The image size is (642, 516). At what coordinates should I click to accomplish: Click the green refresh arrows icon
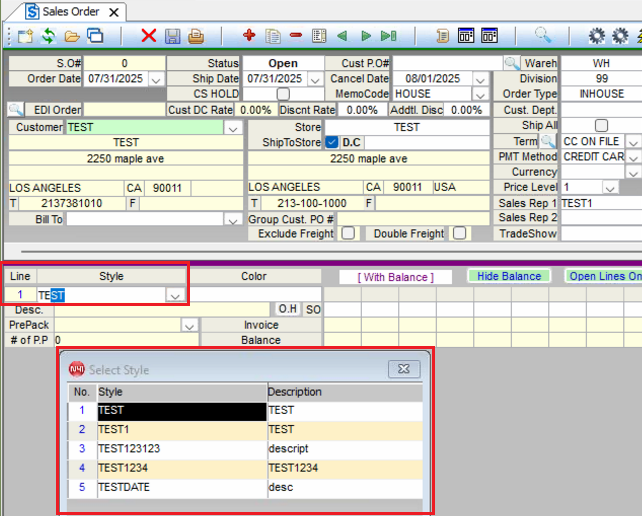pyautogui.click(x=48, y=36)
